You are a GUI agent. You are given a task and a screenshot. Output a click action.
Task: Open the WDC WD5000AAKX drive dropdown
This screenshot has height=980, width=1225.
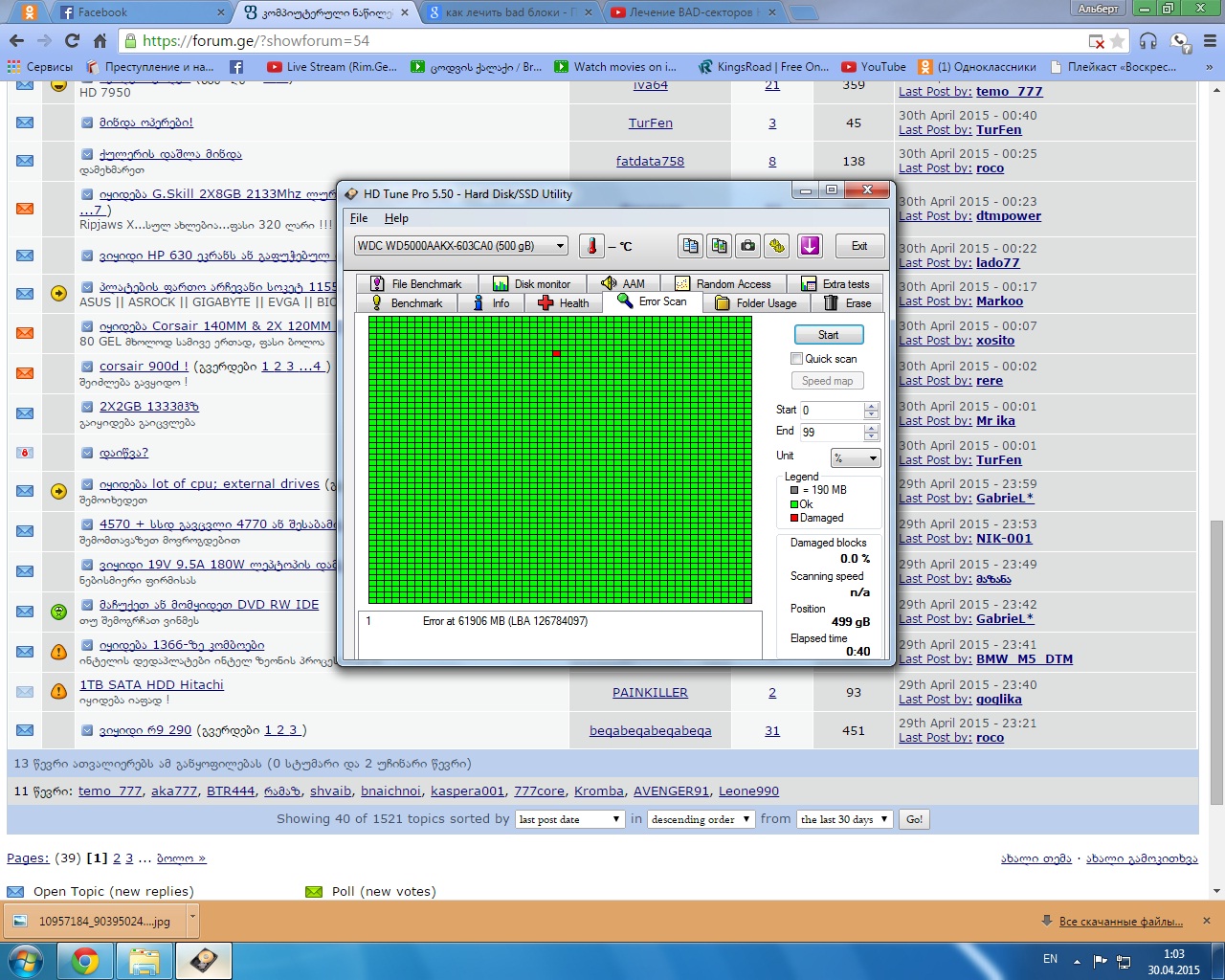pyautogui.click(x=460, y=246)
